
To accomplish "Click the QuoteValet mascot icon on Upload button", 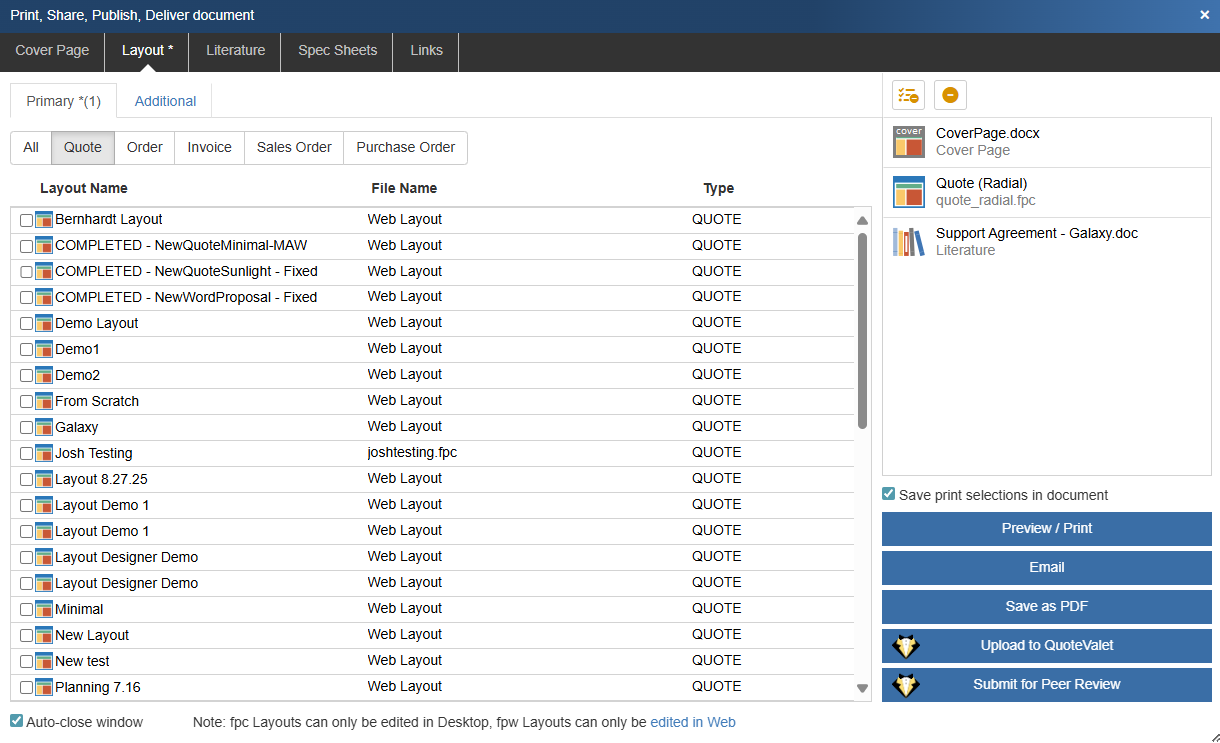I will pyautogui.click(x=906, y=646).
